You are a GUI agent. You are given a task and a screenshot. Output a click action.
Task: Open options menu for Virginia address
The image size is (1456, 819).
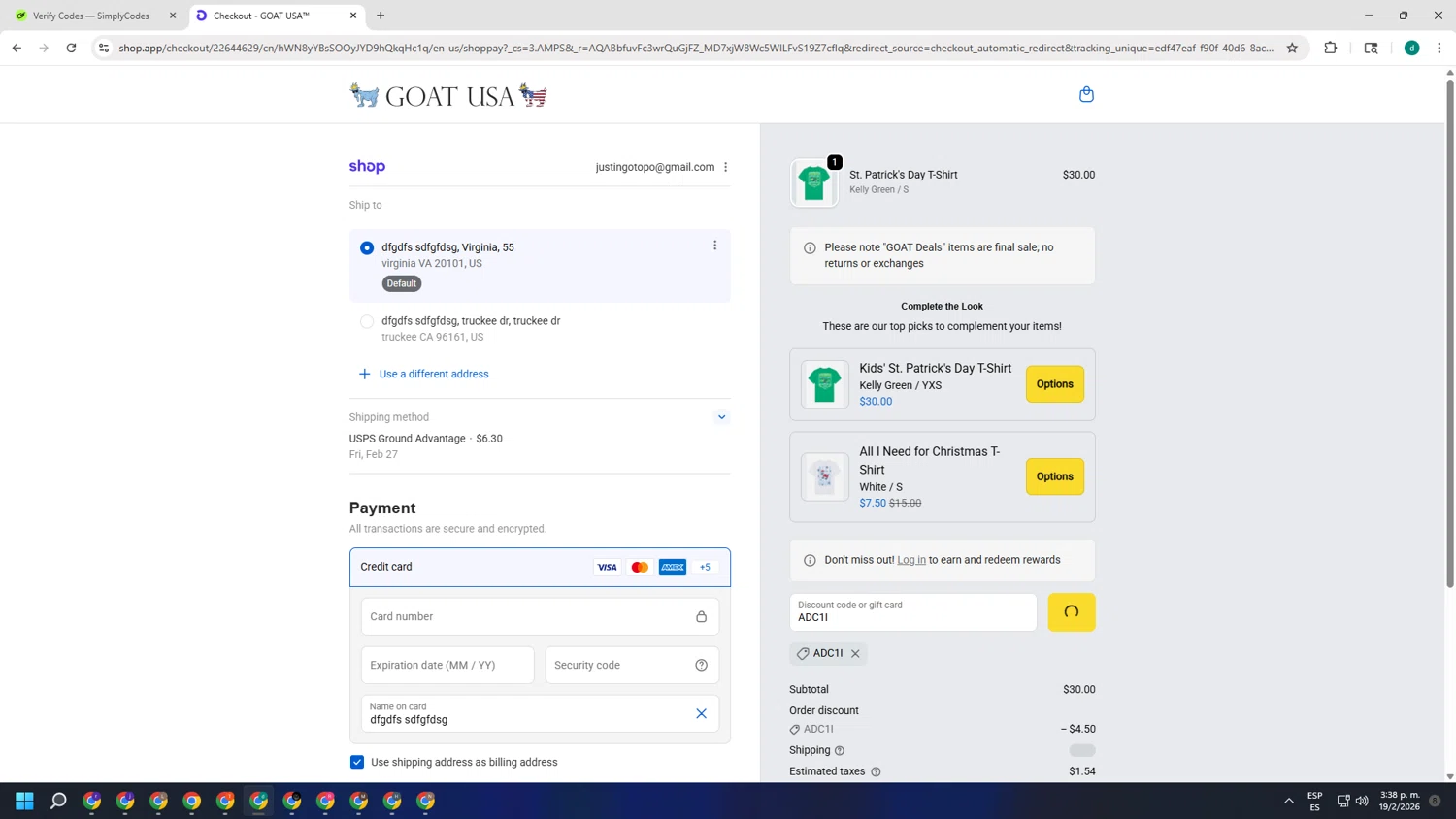click(x=715, y=246)
